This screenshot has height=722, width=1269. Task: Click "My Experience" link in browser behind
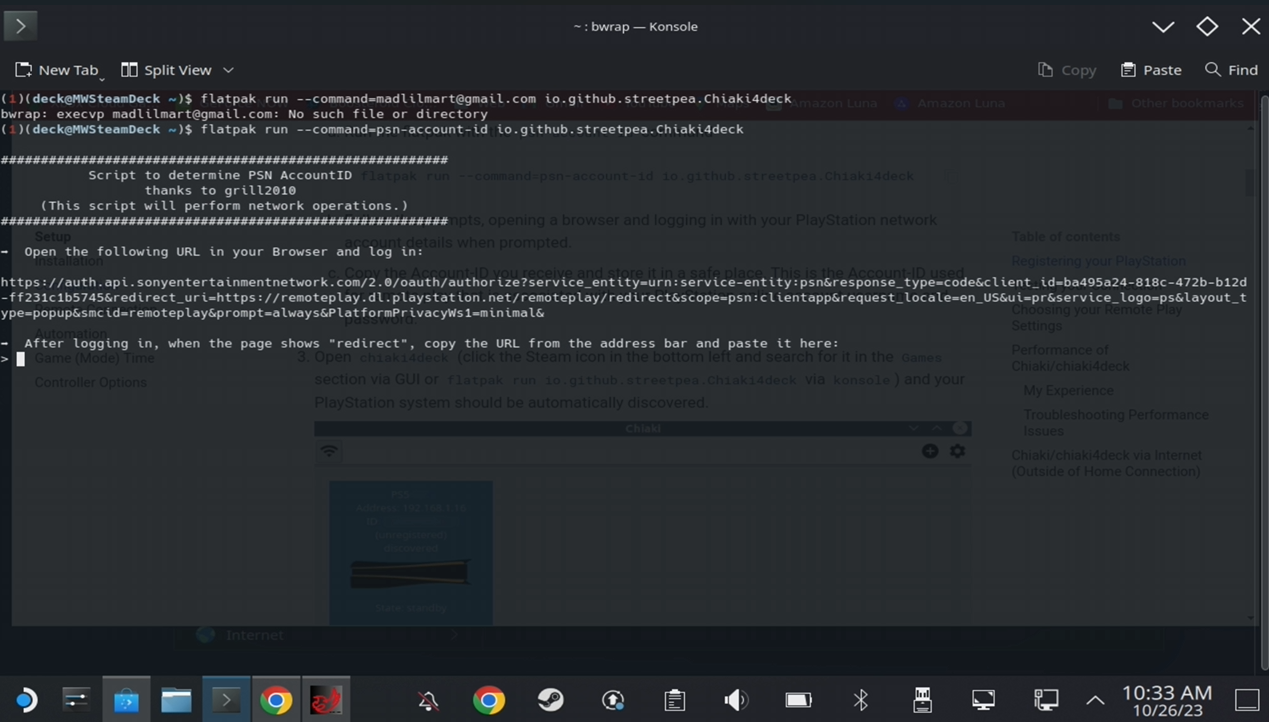pyautogui.click(x=1068, y=390)
